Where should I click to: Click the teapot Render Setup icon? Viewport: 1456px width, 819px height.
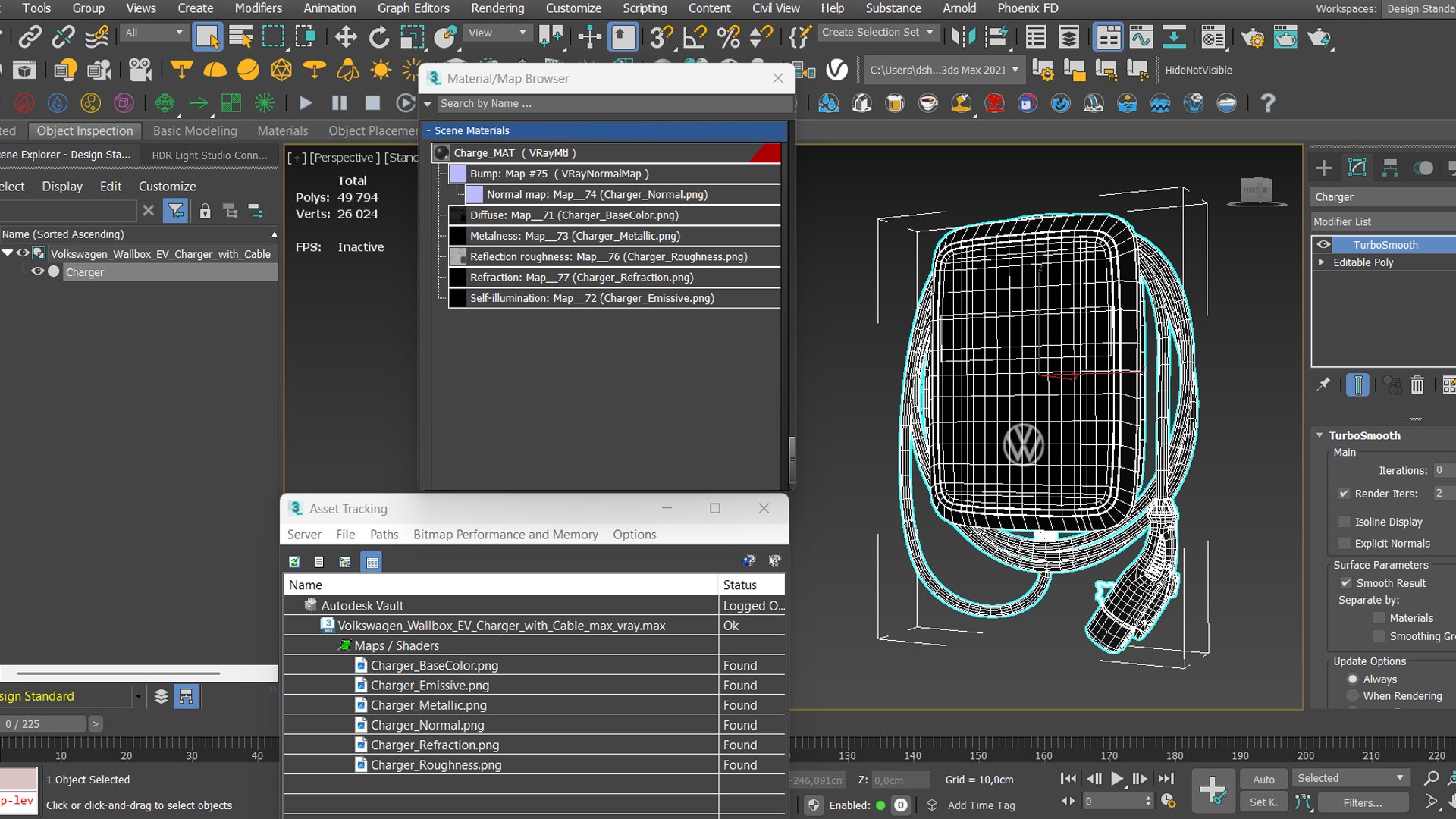coord(1252,36)
